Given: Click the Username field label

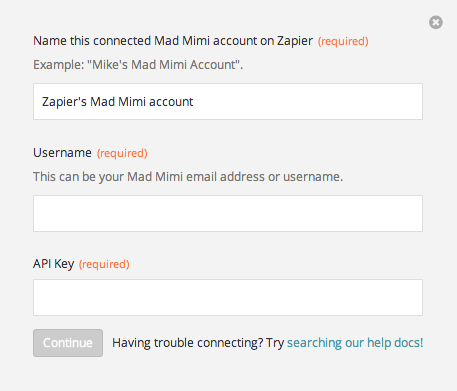Looking at the screenshot, I should (62, 153).
